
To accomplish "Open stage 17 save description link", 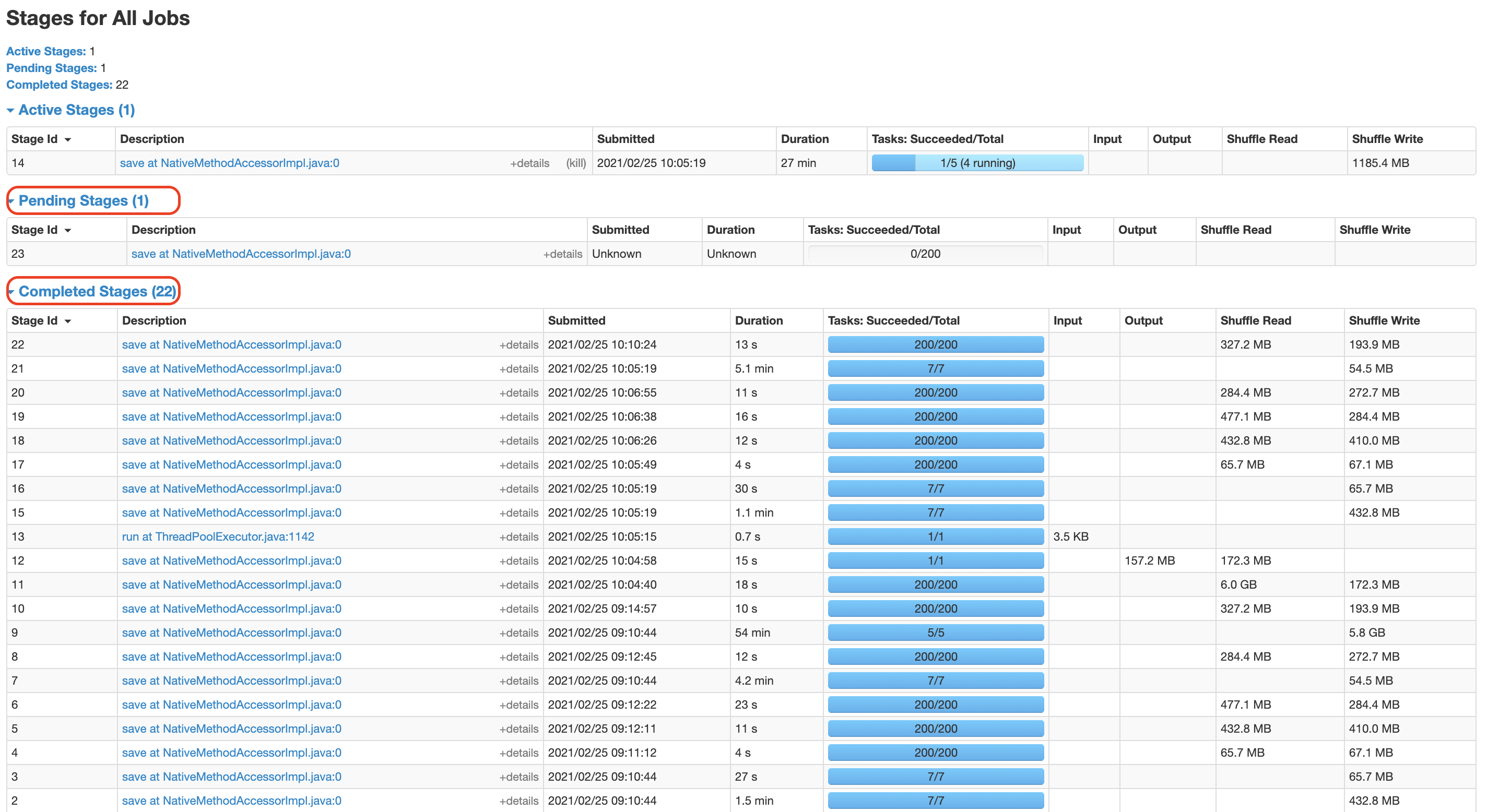I will point(231,464).
